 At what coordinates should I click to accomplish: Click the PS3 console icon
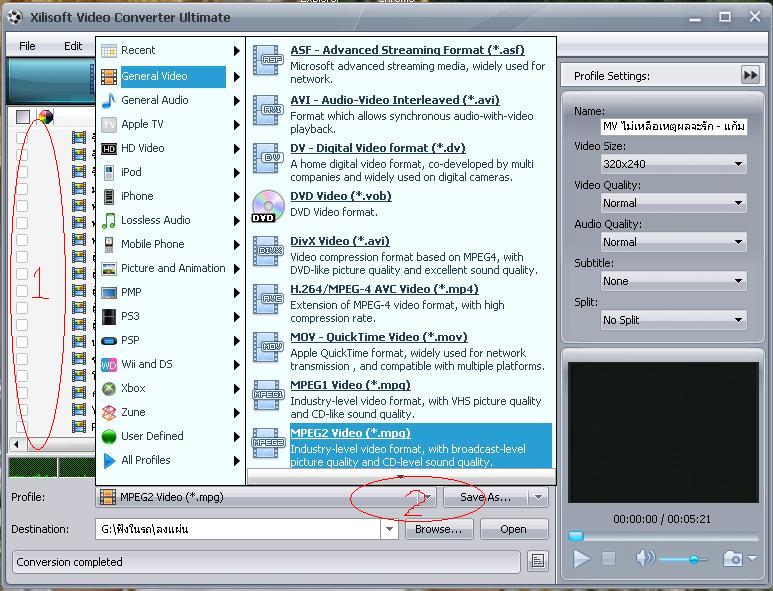point(108,316)
